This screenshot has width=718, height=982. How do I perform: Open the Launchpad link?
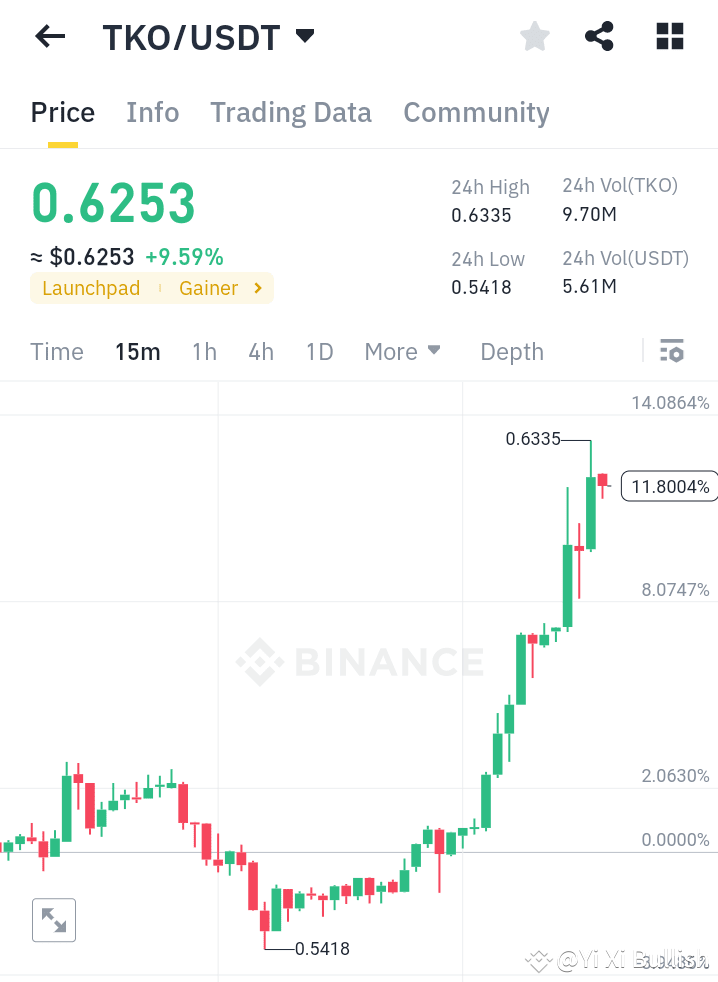pos(90,288)
